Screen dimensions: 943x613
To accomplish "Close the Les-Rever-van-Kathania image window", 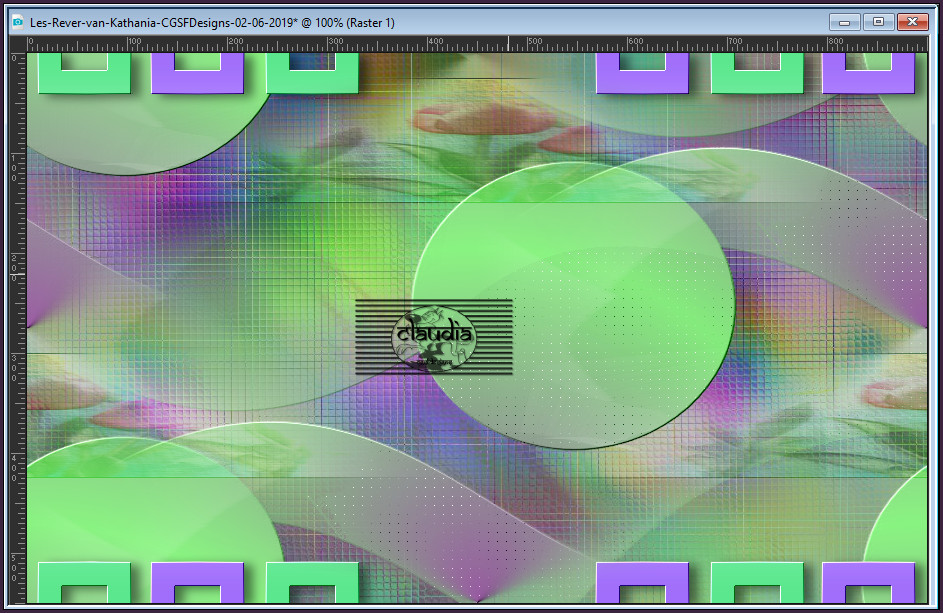I will [x=912, y=22].
